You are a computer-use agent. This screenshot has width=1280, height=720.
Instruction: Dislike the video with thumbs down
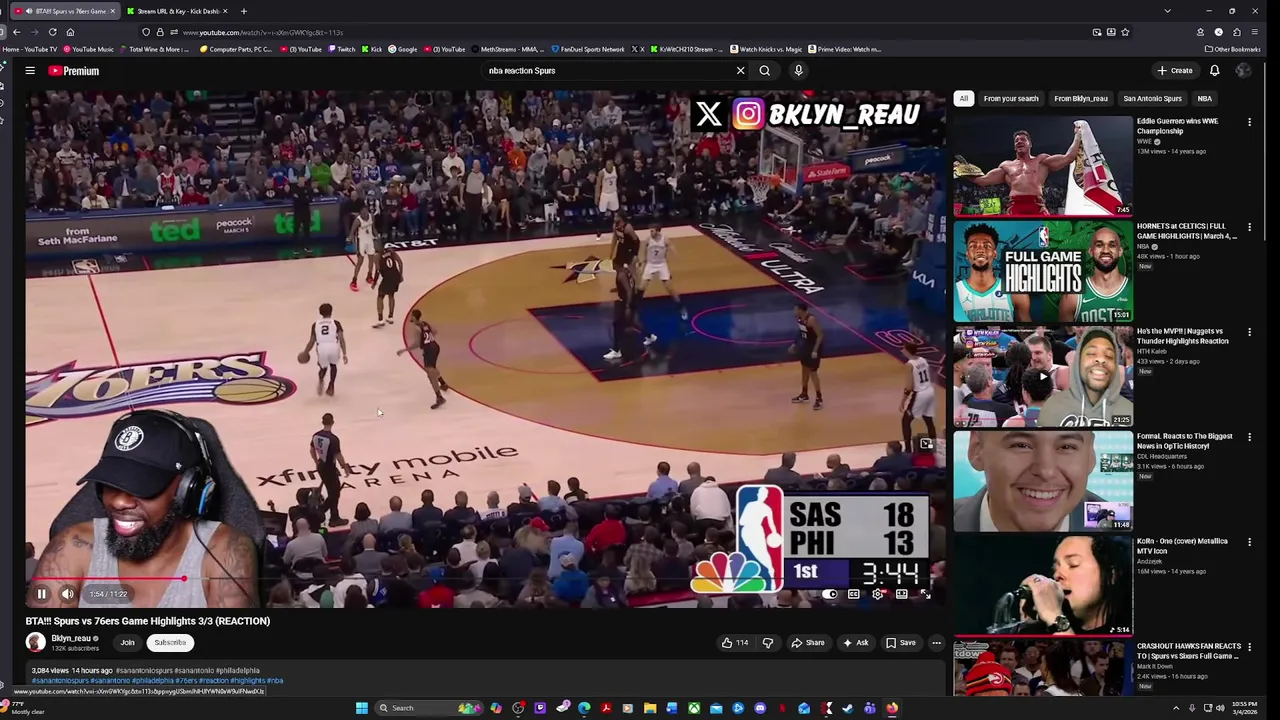coord(768,643)
